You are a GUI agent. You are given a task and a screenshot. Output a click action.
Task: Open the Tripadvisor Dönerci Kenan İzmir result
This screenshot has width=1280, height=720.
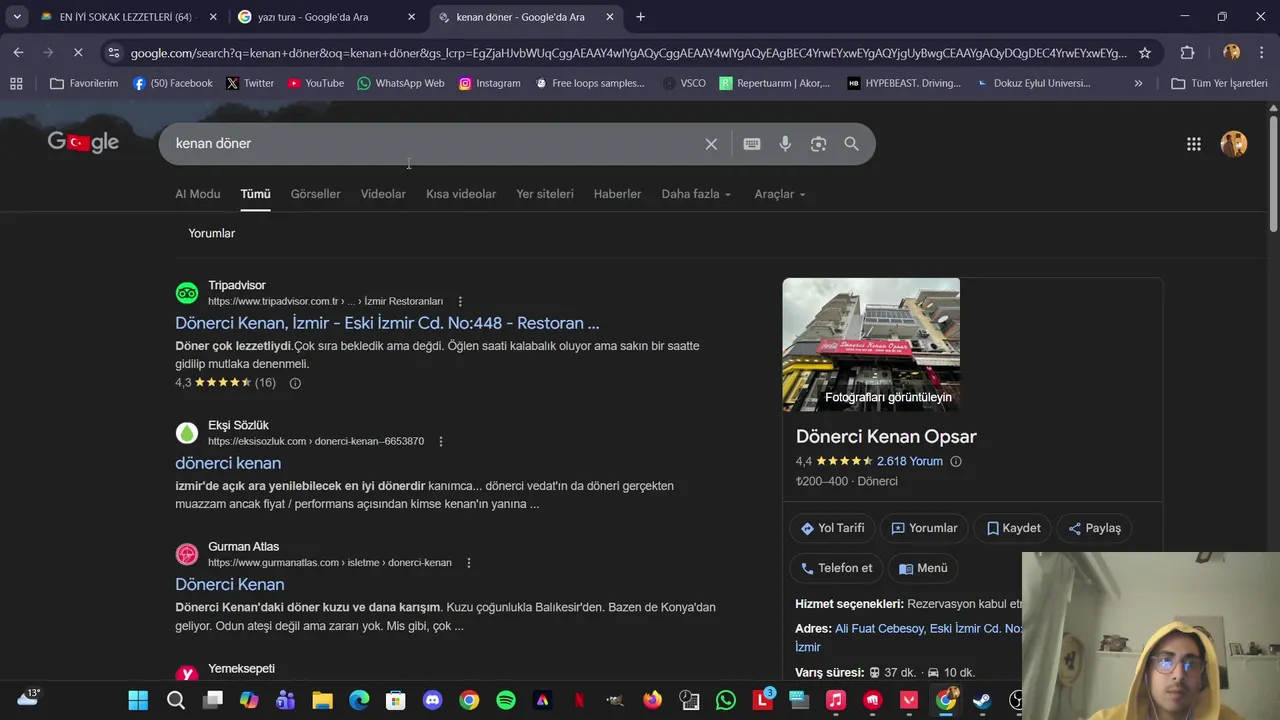click(x=387, y=323)
